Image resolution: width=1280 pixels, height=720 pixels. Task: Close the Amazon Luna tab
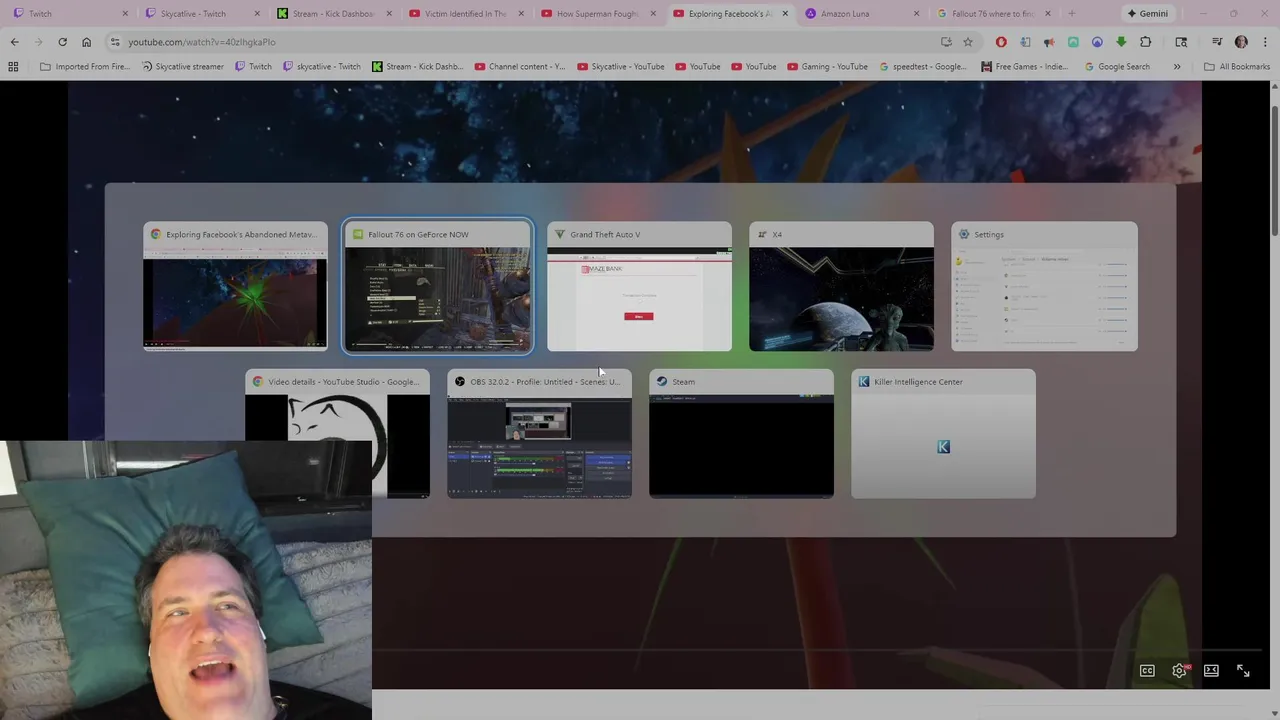(x=917, y=14)
